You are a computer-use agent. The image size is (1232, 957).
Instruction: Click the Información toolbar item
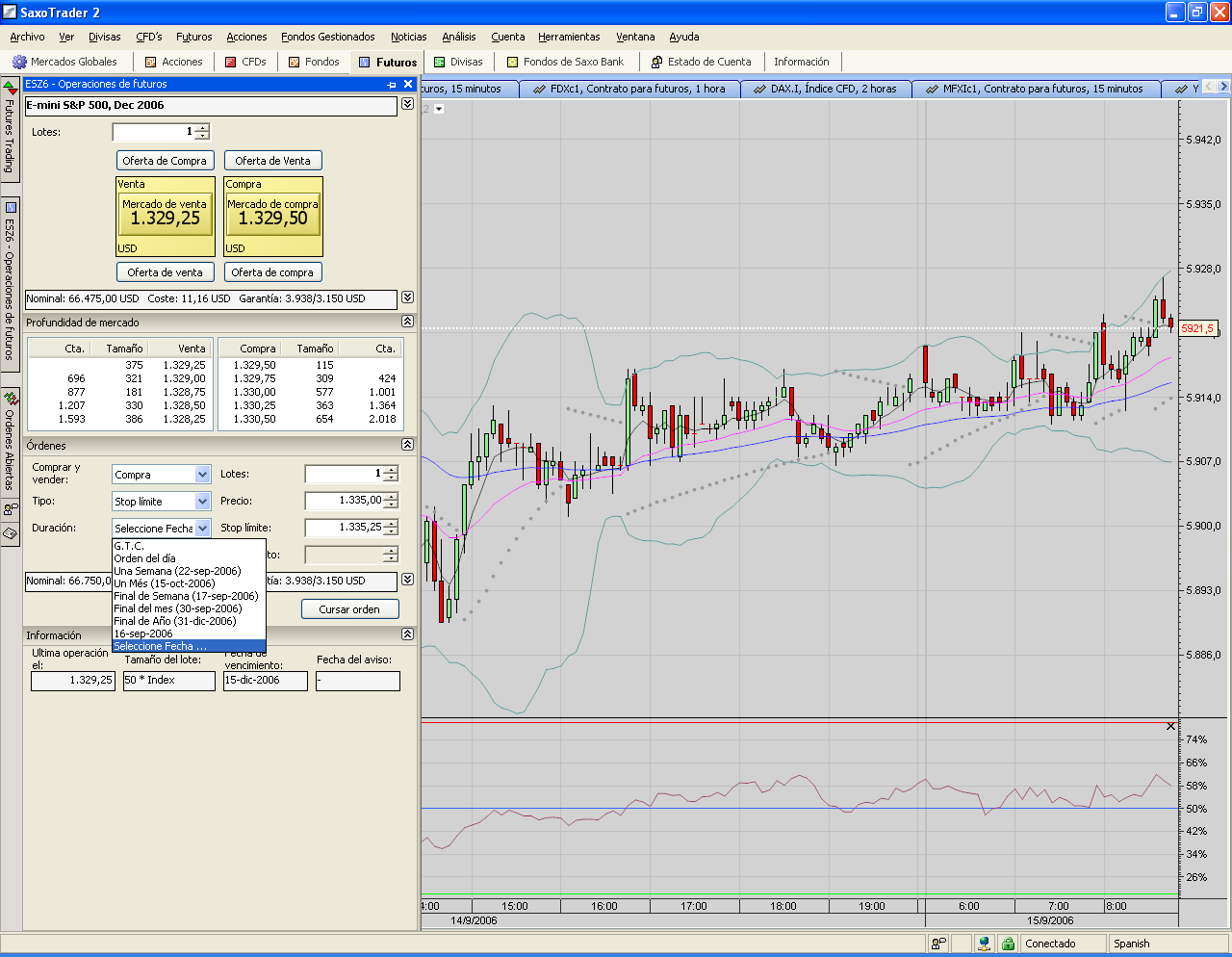pos(802,62)
